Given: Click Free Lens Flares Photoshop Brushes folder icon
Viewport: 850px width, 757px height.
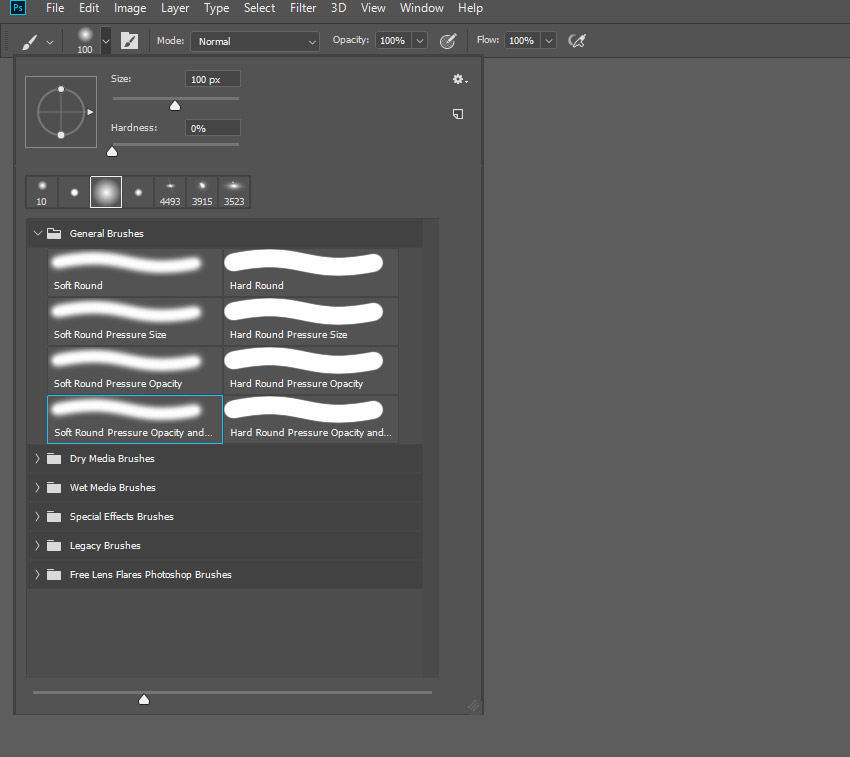Looking at the screenshot, I should point(54,574).
